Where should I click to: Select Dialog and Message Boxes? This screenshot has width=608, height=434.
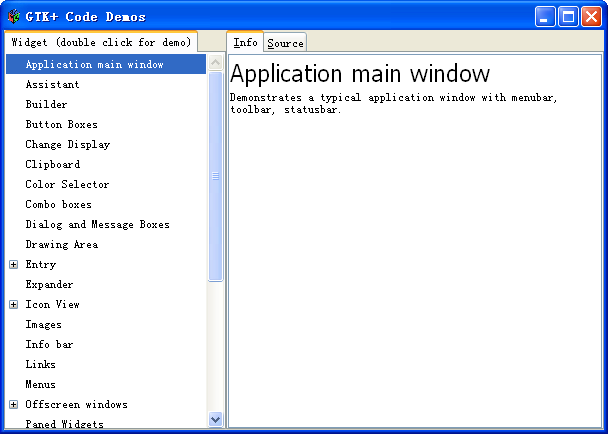106,224
